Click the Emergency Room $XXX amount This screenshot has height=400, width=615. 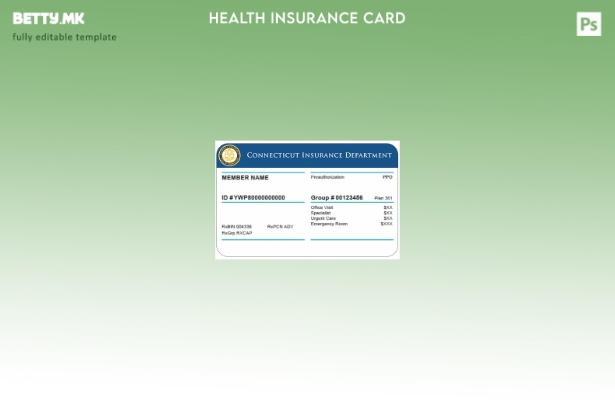pos(386,224)
